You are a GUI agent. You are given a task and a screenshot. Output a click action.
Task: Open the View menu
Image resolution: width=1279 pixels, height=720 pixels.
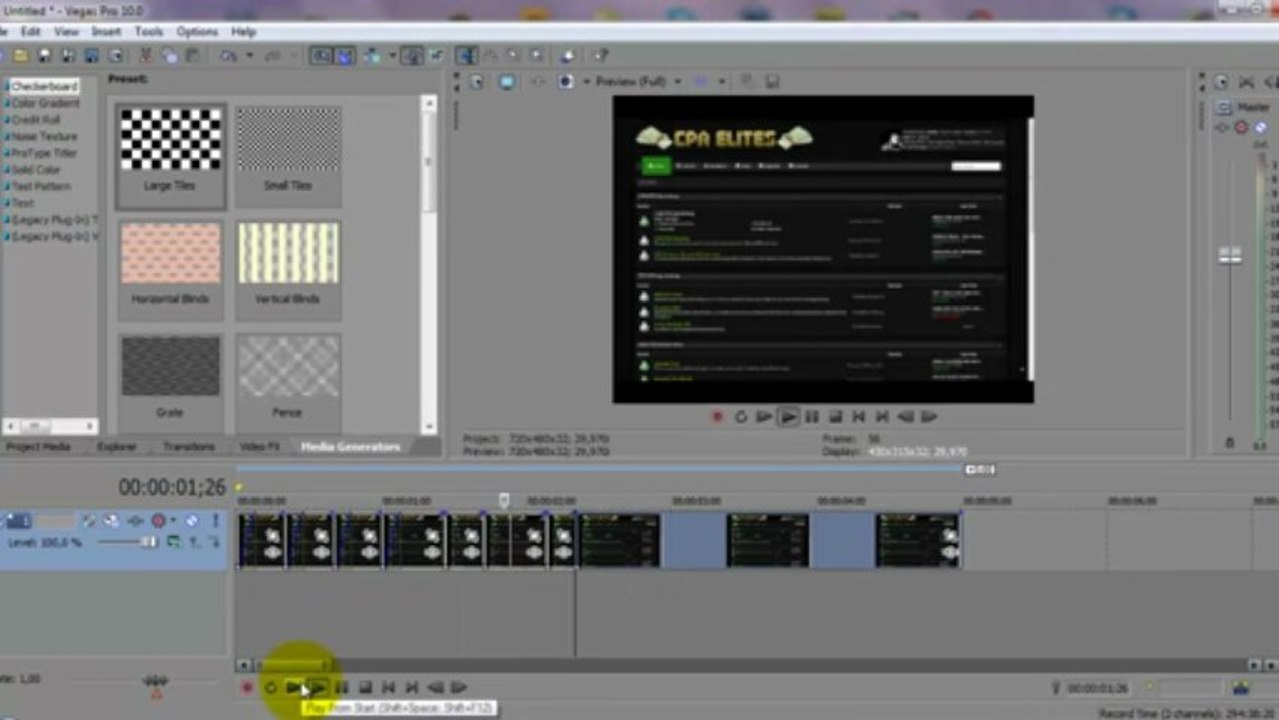coord(66,32)
